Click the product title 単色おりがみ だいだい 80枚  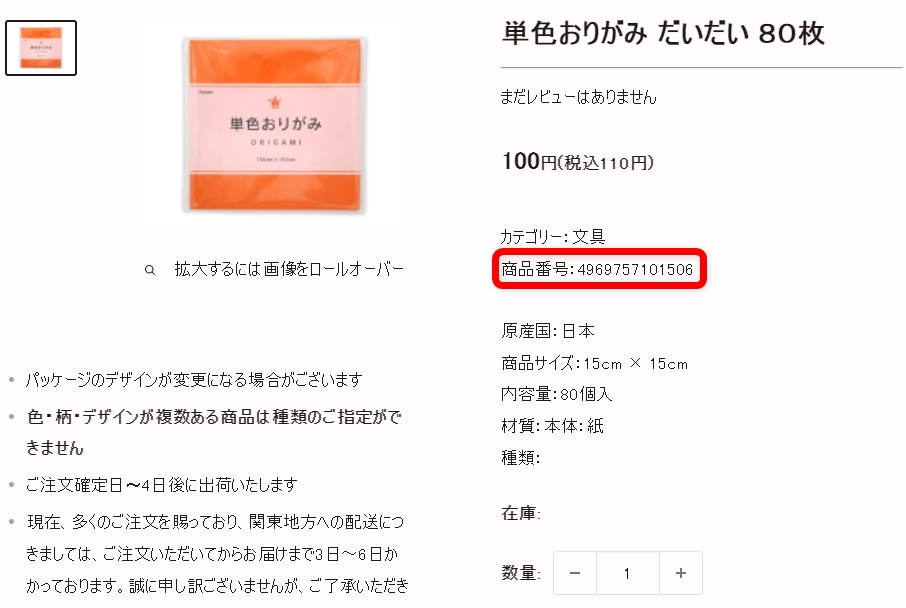663,33
